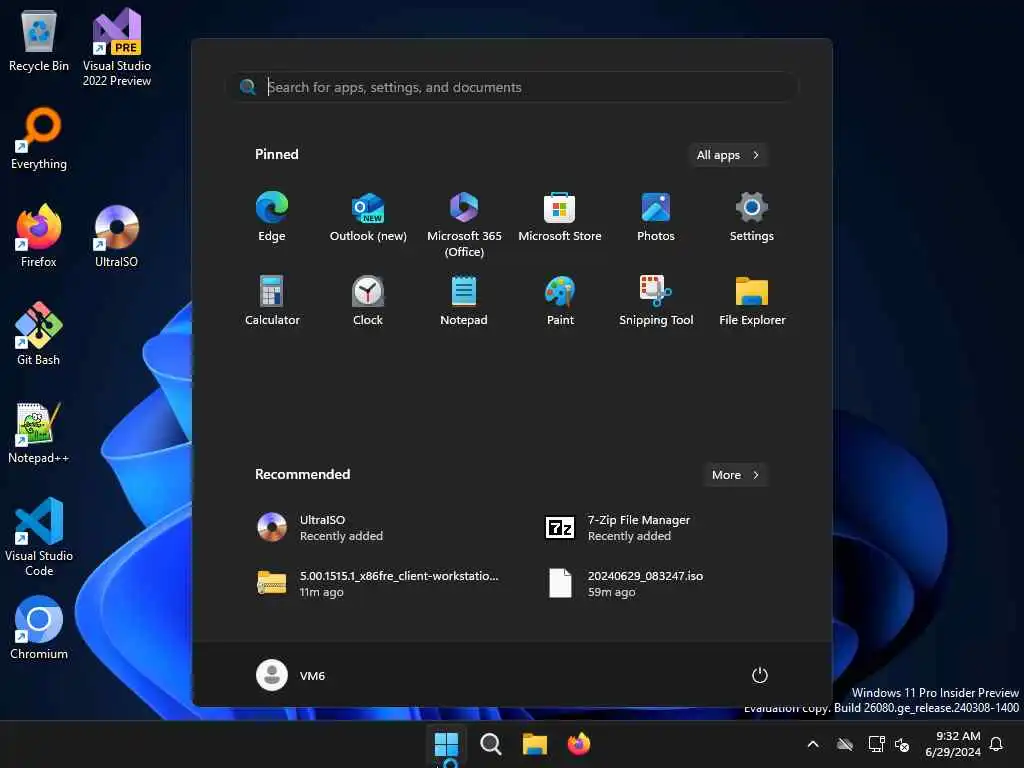Open taskbar Search
The image size is (1024, 768).
490,744
